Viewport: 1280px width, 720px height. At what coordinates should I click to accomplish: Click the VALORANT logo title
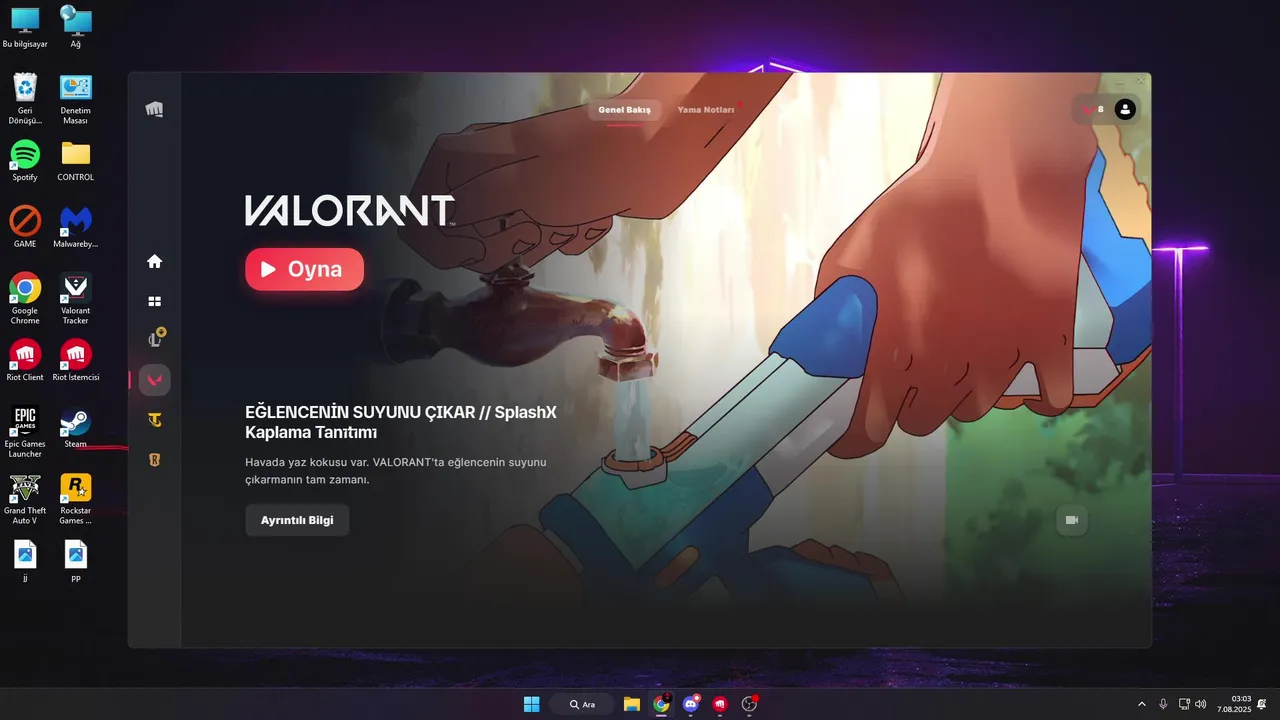[x=350, y=210]
